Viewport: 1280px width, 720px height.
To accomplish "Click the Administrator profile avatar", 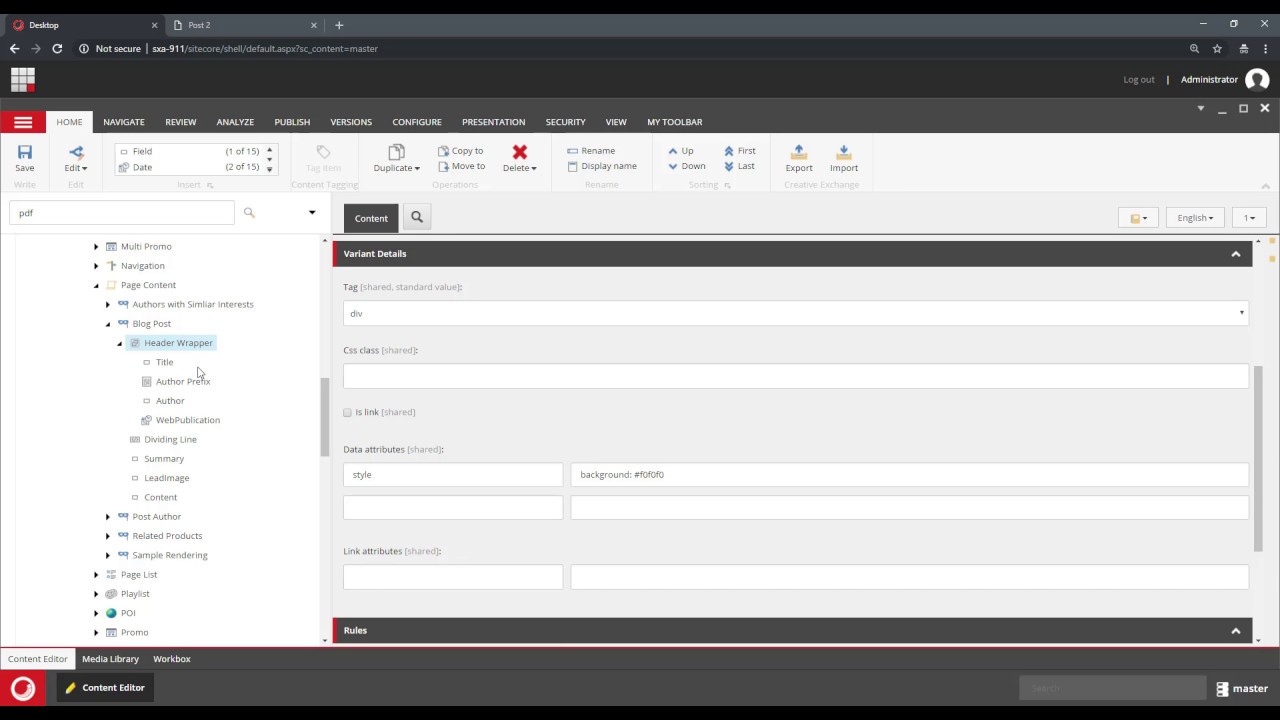I will point(1257,80).
